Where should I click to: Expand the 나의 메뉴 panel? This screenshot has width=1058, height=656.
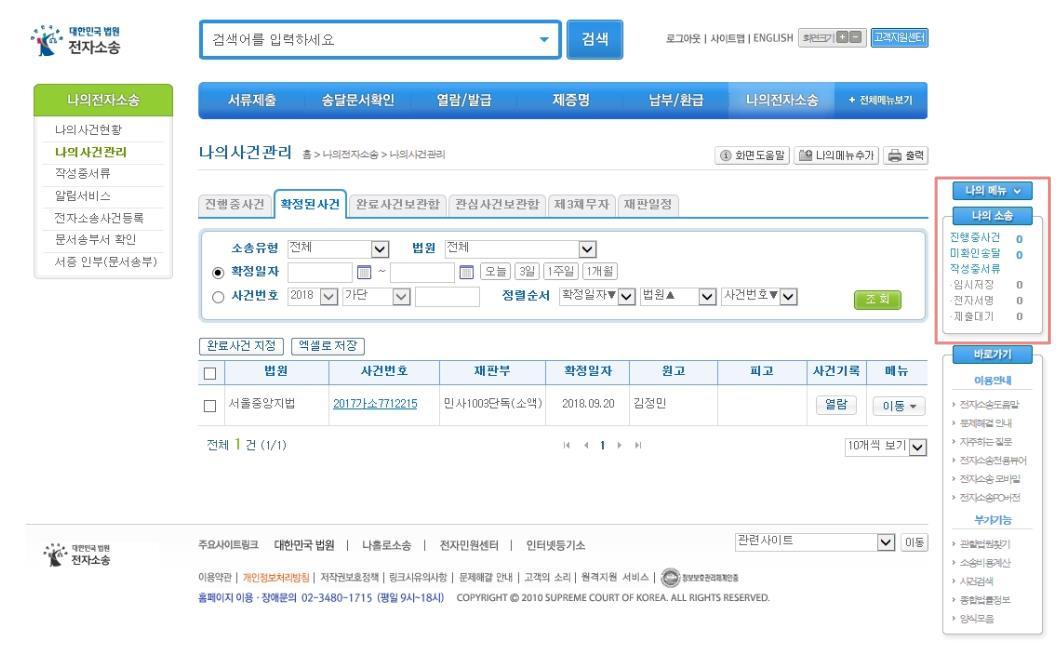coord(992,191)
